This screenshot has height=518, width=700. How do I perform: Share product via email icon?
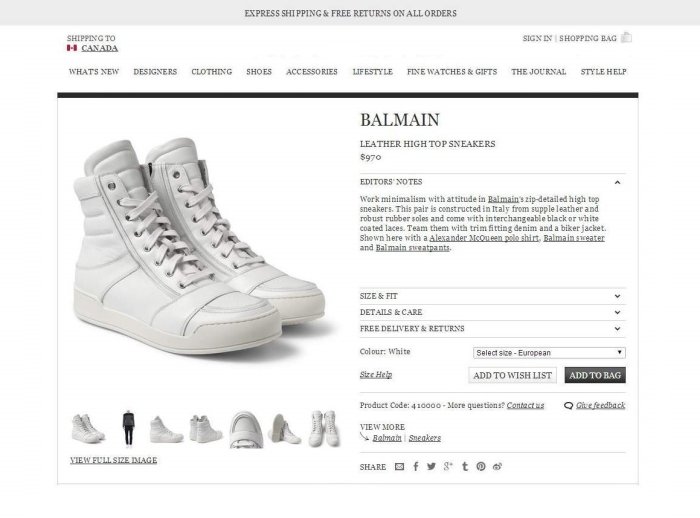(400, 466)
